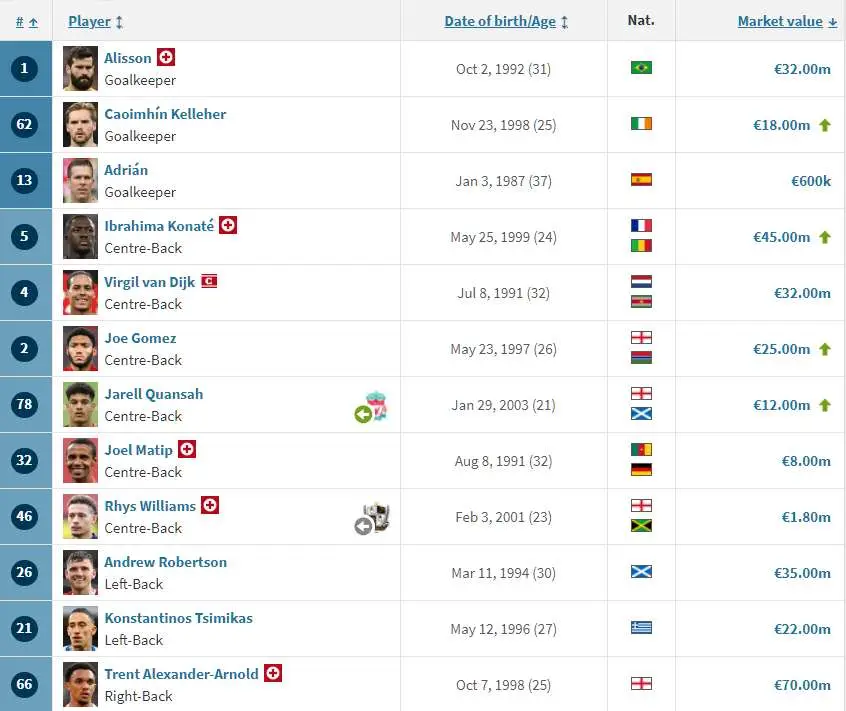Click Joe Gomez's player photo thumbnail
Screen dimensions: 846x711
click(80, 348)
